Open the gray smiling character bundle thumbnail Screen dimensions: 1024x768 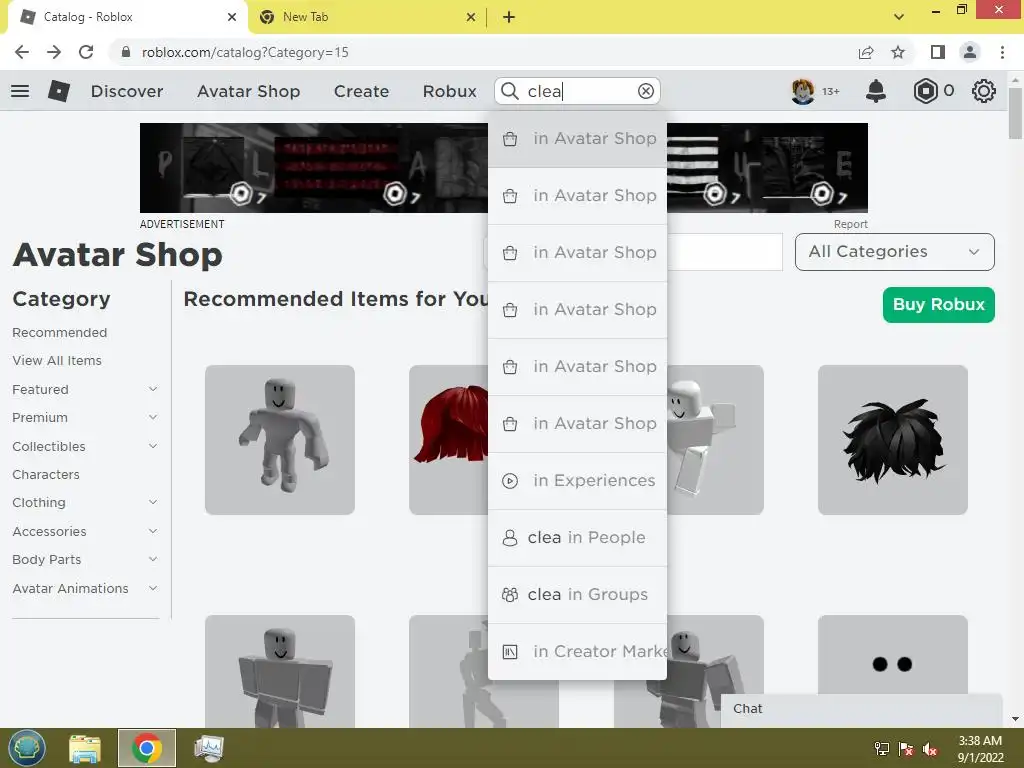pyautogui.click(x=280, y=440)
